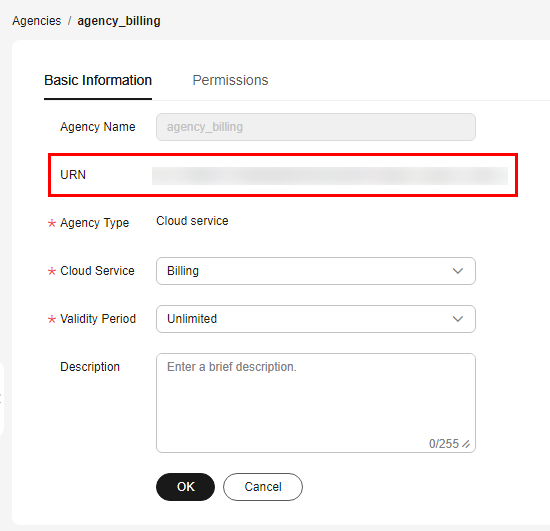Viewport: 550px width, 531px height.
Task: Click the Agency Type field label
Action: [94, 223]
